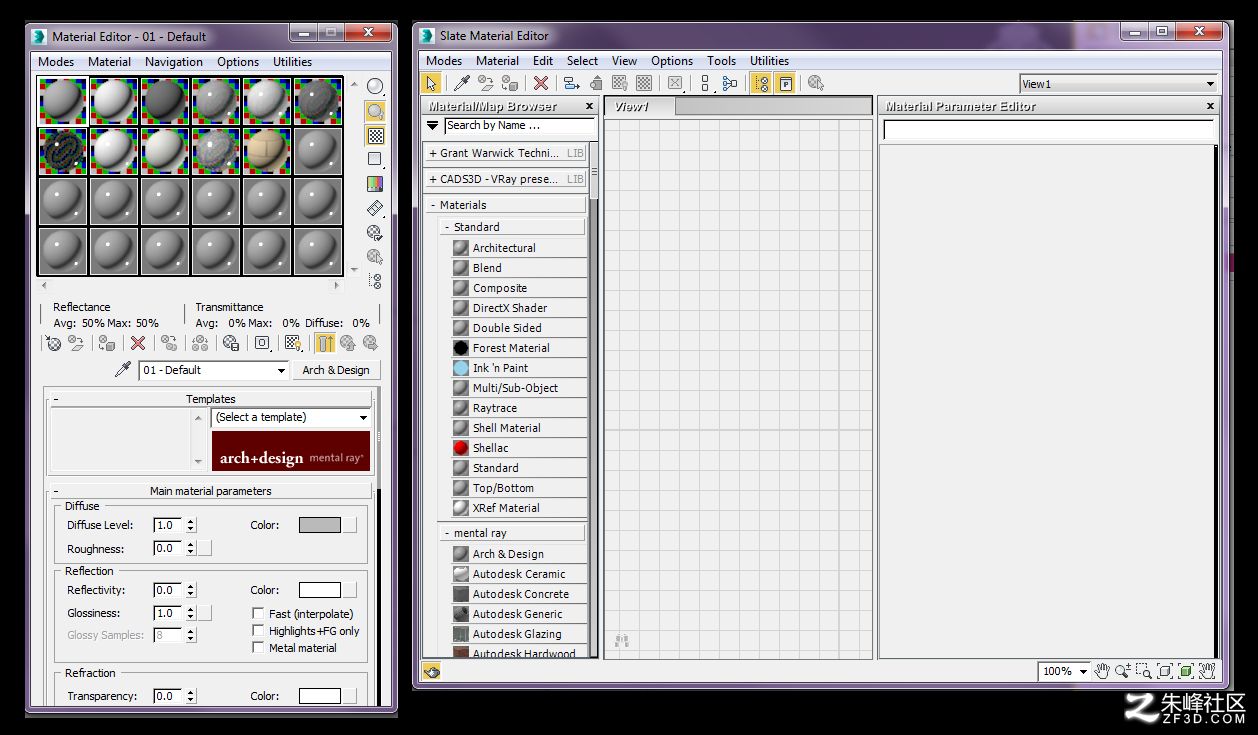
Task: Select the eyedropper pick material tool
Action: pos(123,369)
